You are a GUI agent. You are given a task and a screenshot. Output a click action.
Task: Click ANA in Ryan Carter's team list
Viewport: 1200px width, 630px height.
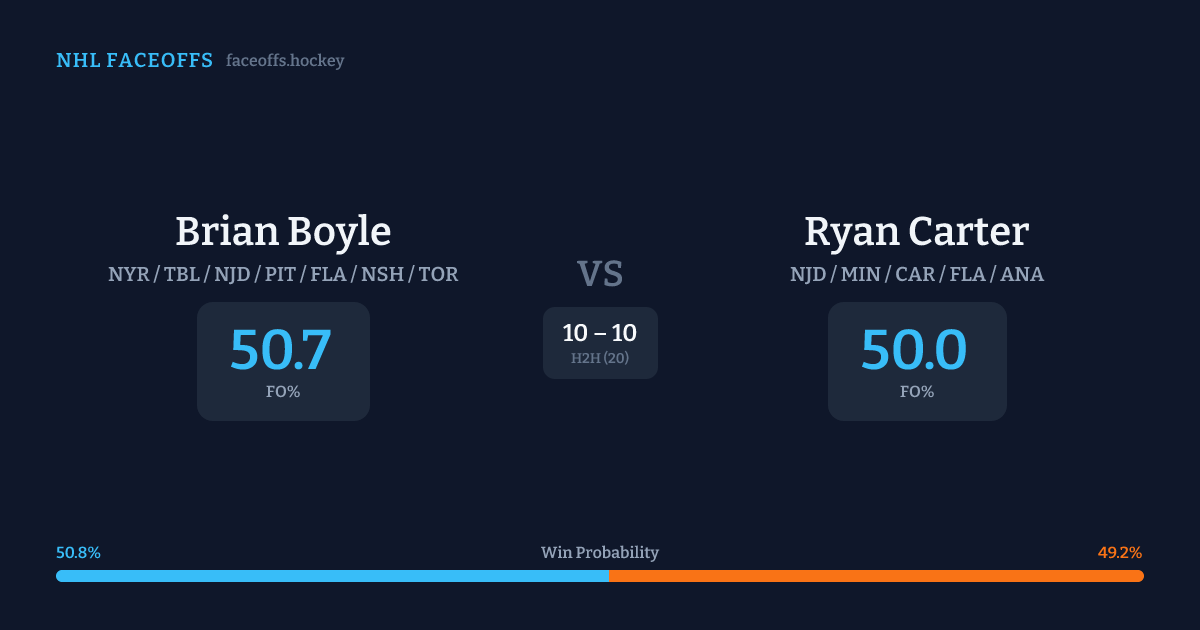[1022, 274]
